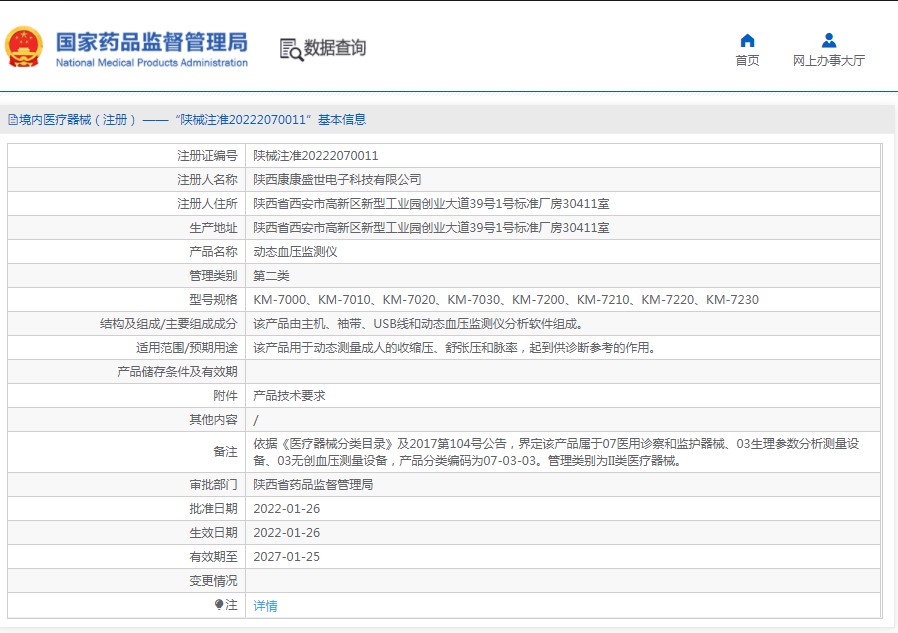Click the 网上办事大厅 text label

point(828,60)
